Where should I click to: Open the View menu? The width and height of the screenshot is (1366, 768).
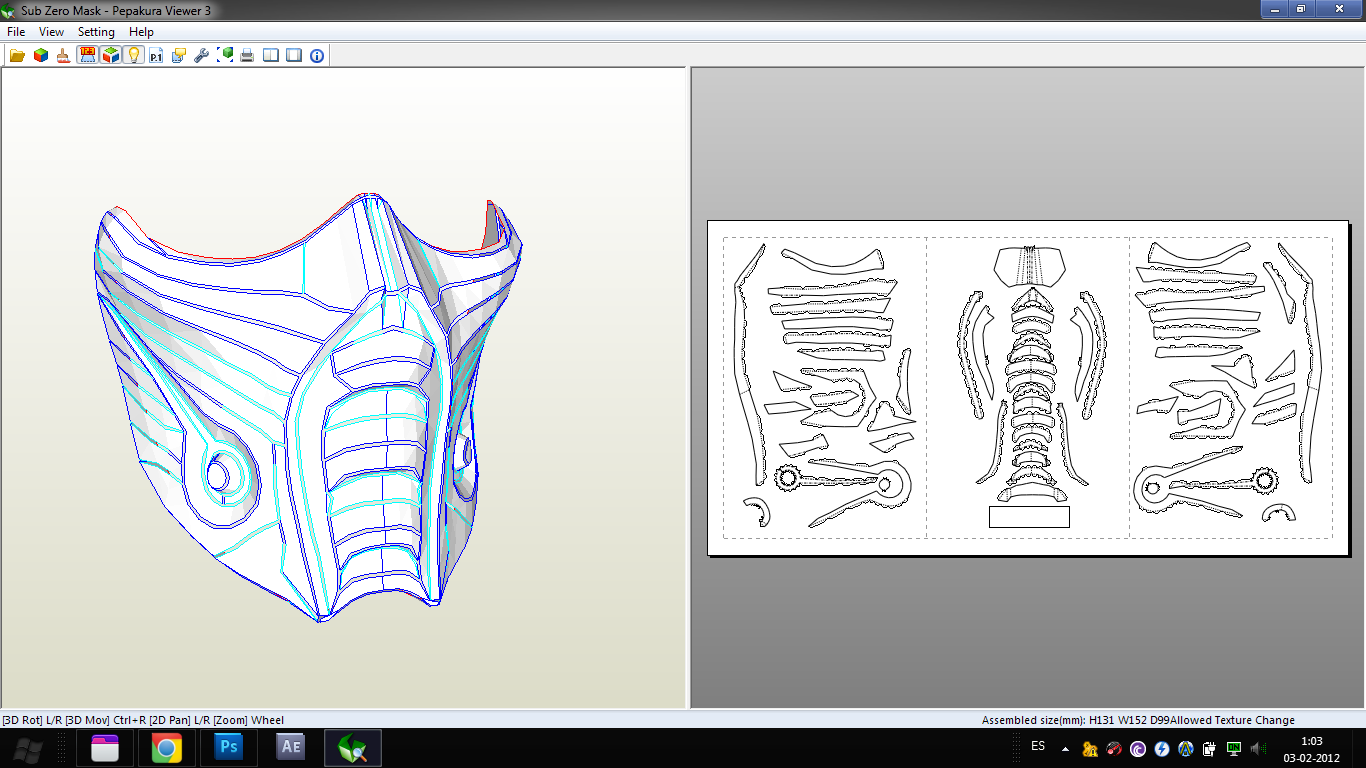[x=51, y=32]
